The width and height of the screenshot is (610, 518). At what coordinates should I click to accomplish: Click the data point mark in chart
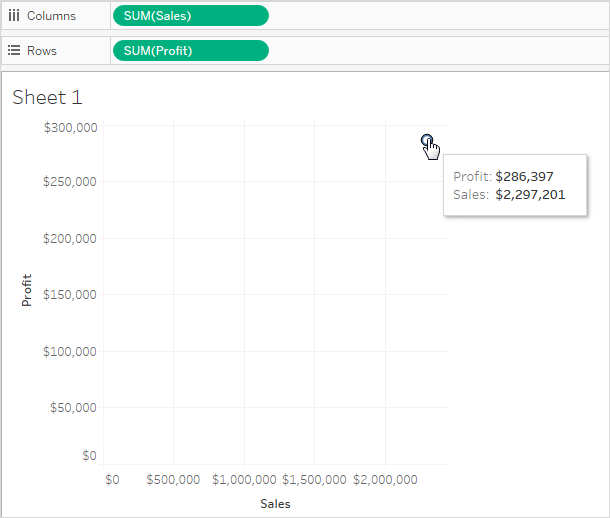click(427, 139)
